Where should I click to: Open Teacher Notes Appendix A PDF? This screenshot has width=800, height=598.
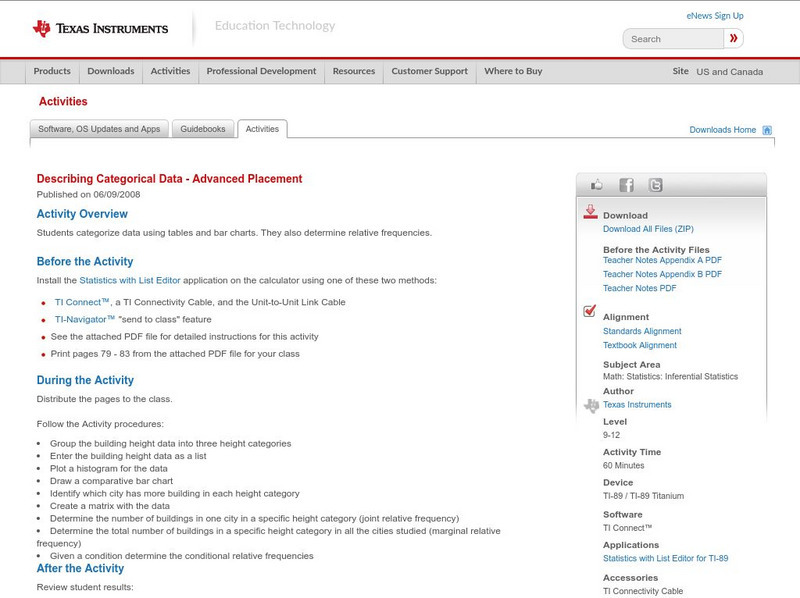click(x=662, y=261)
